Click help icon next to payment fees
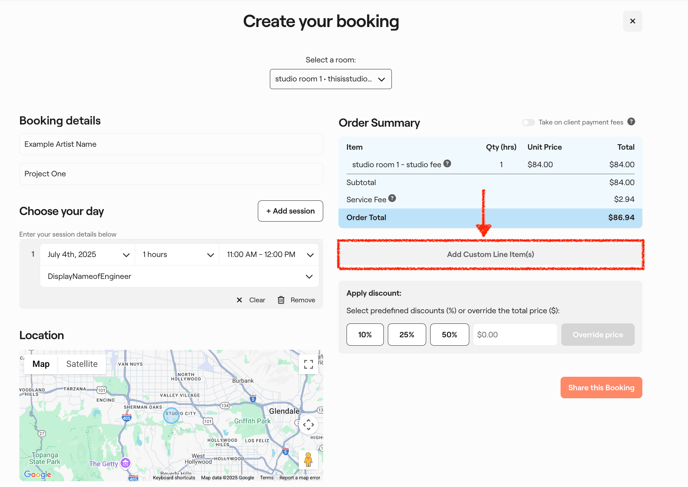The width and height of the screenshot is (688, 487). click(631, 122)
